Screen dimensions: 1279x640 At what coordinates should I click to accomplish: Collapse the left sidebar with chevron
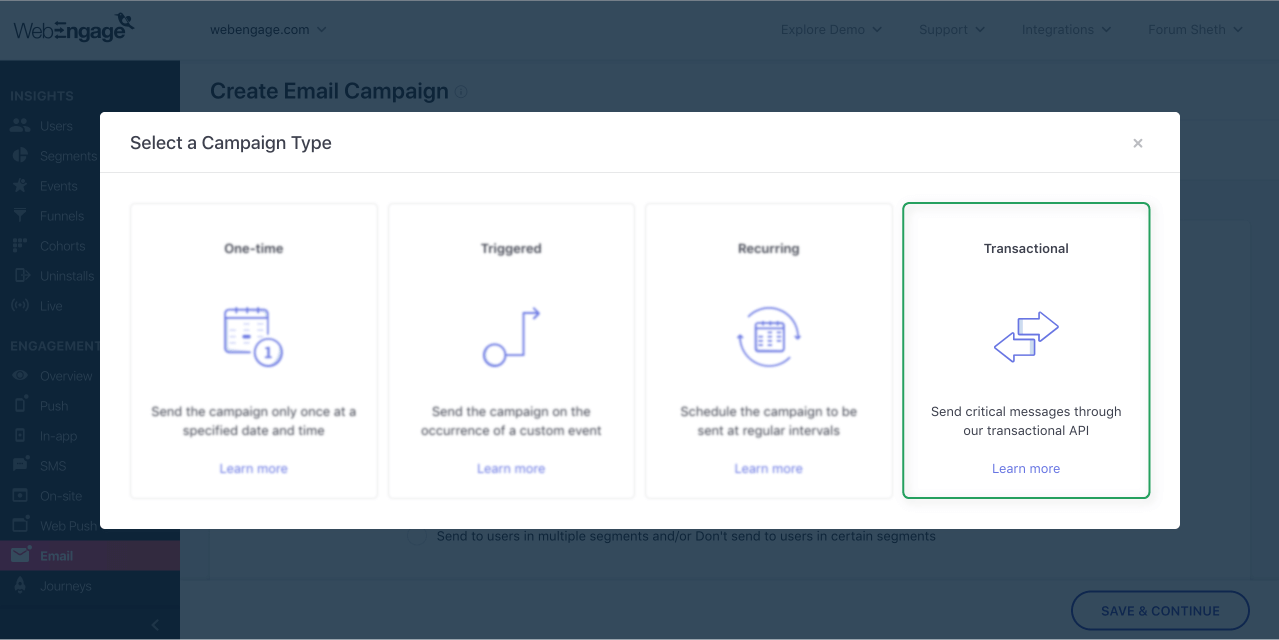pos(155,625)
